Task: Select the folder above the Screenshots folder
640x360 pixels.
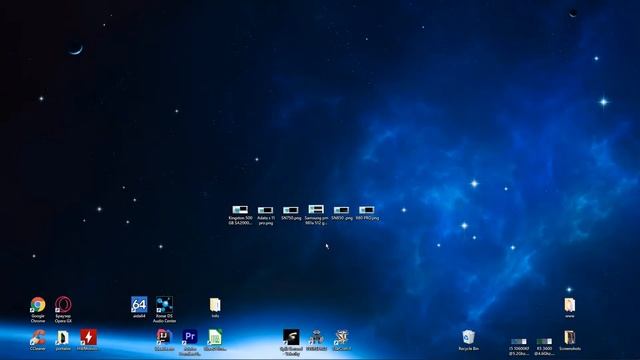Action: pos(570,305)
